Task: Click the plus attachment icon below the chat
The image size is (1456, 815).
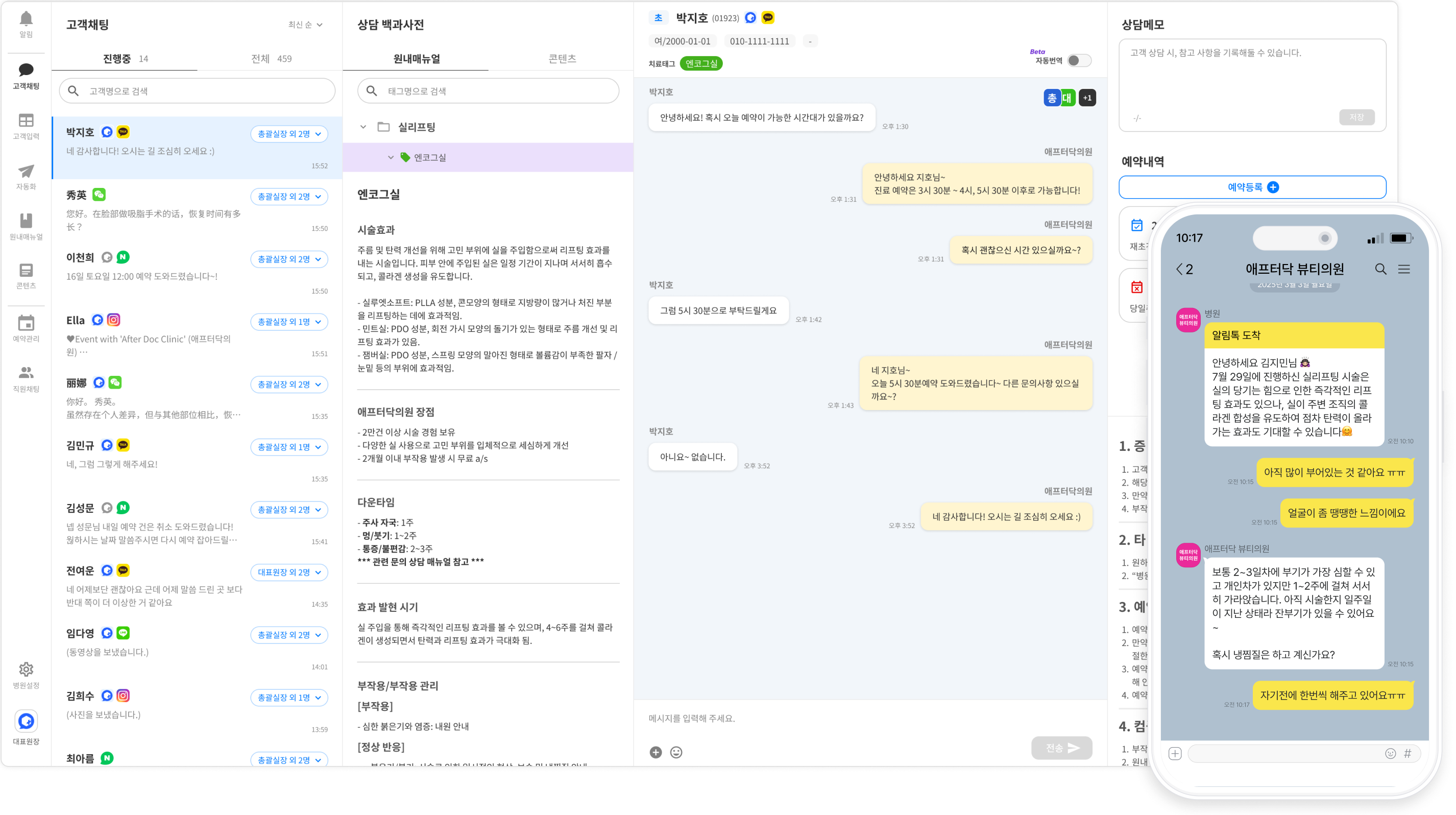Action: click(656, 752)
